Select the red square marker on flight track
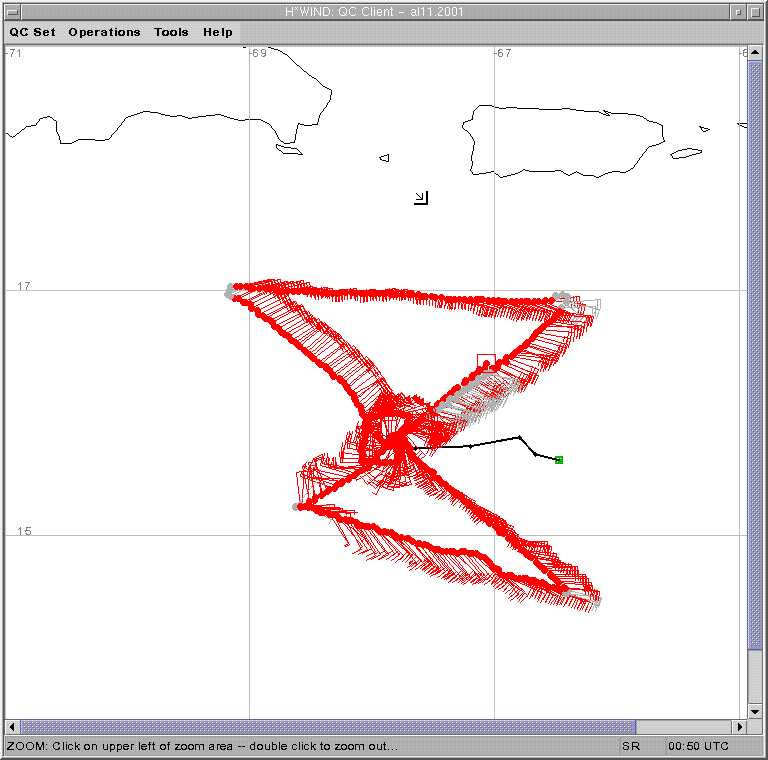This screenshot has width=768, height=760. (486, 362)
